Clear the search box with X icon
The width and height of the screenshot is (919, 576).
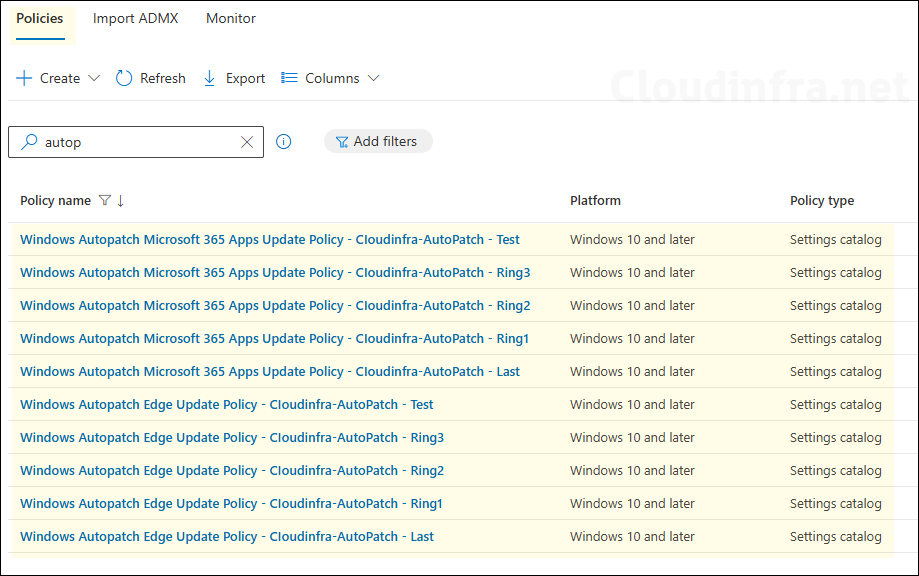click(x=247, y=142)
